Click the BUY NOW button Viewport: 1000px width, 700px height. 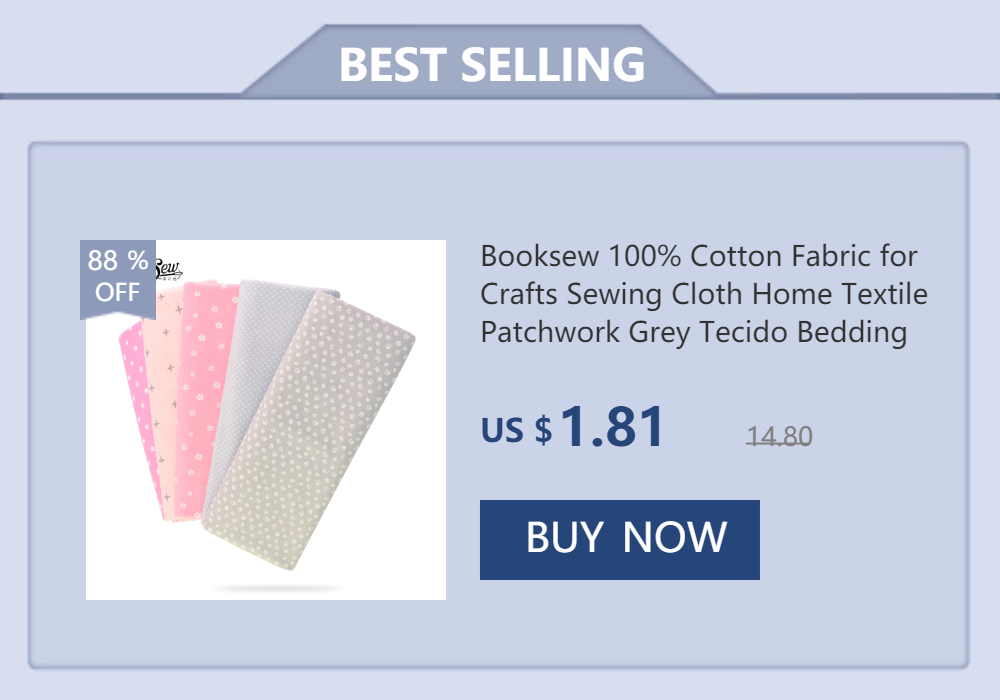point(619,539)
